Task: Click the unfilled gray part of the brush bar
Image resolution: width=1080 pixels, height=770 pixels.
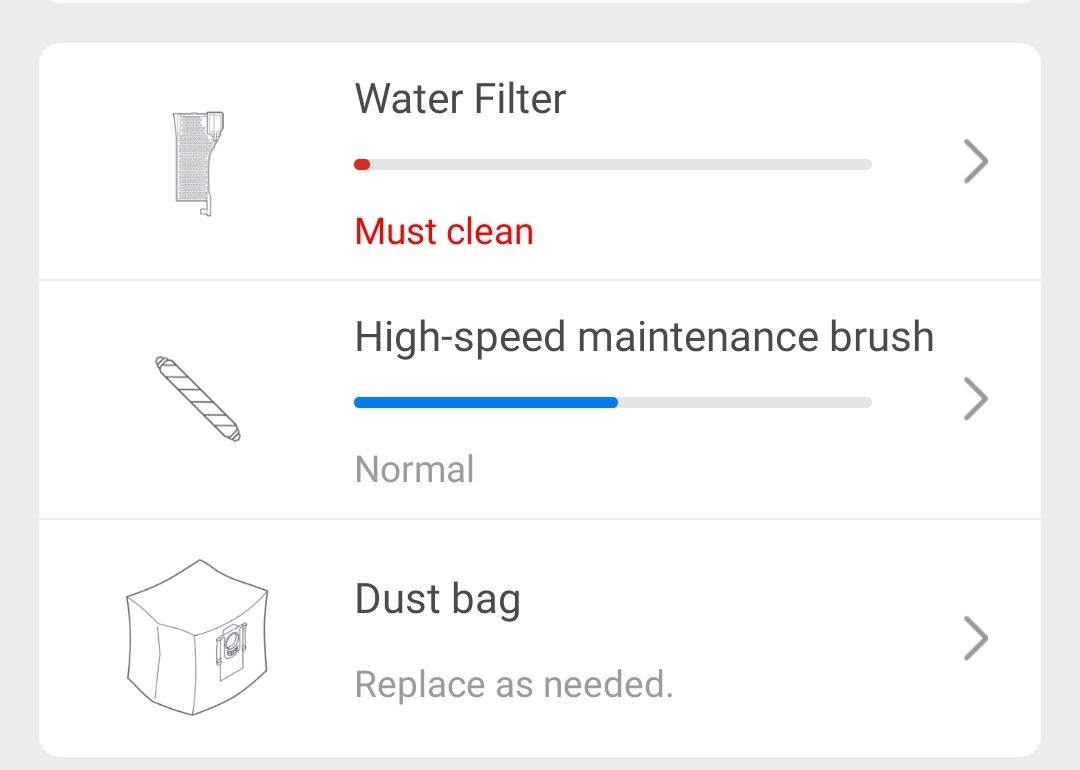Action: click(x=745, y=402)
